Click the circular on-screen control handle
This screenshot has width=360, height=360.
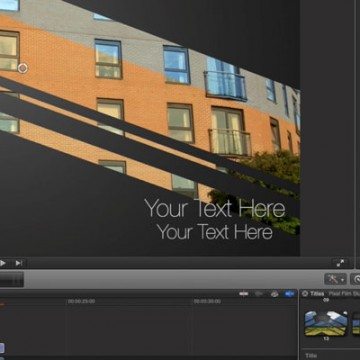pos(23,68)
